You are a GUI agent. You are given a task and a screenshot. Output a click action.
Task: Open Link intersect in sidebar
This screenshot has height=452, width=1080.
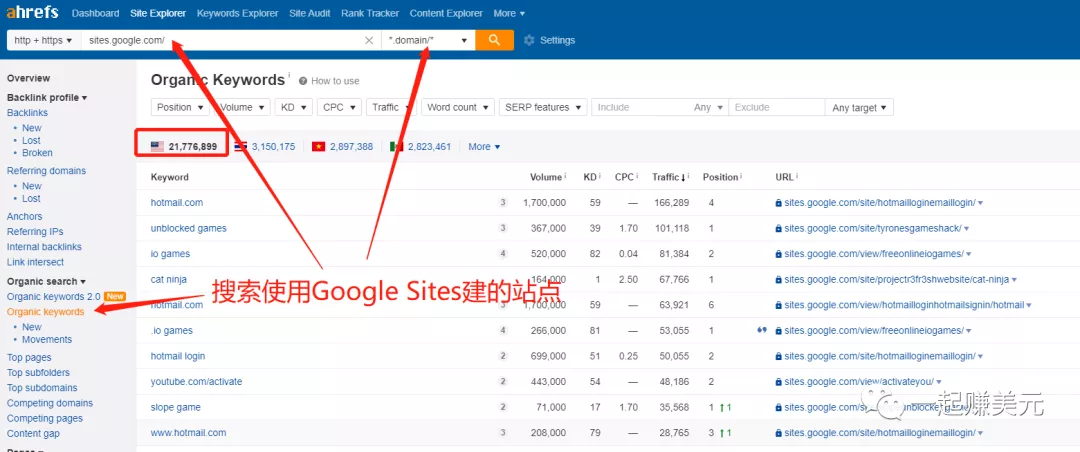35,262
